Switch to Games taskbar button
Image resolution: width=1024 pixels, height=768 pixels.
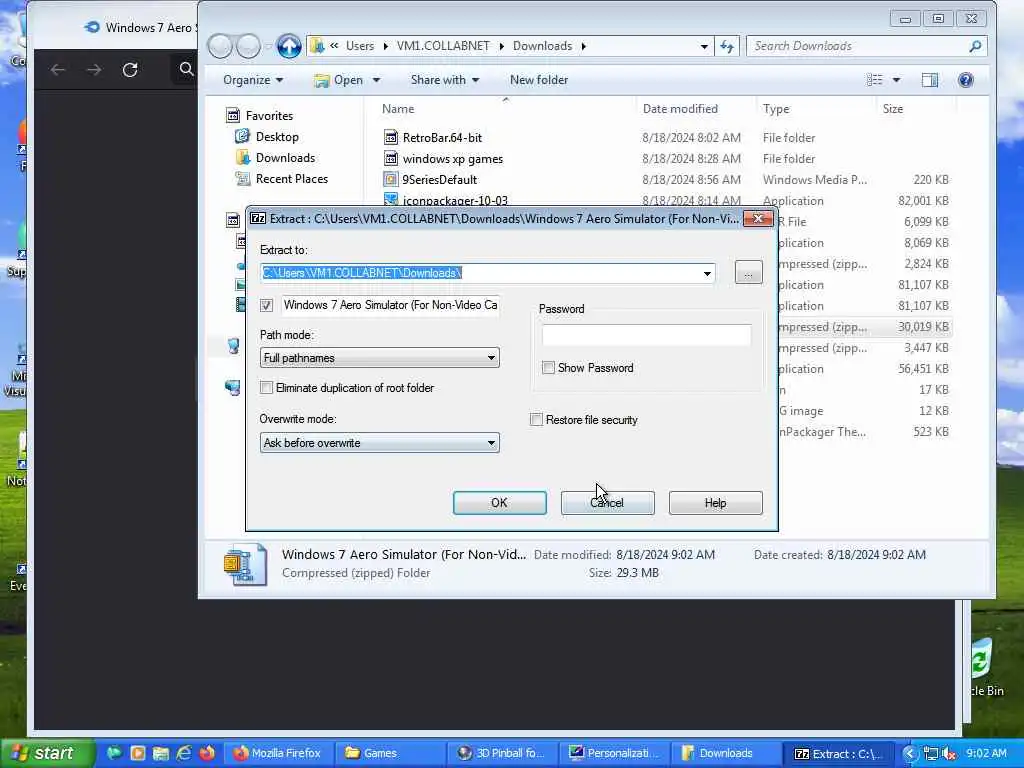[x=391, y=753]
